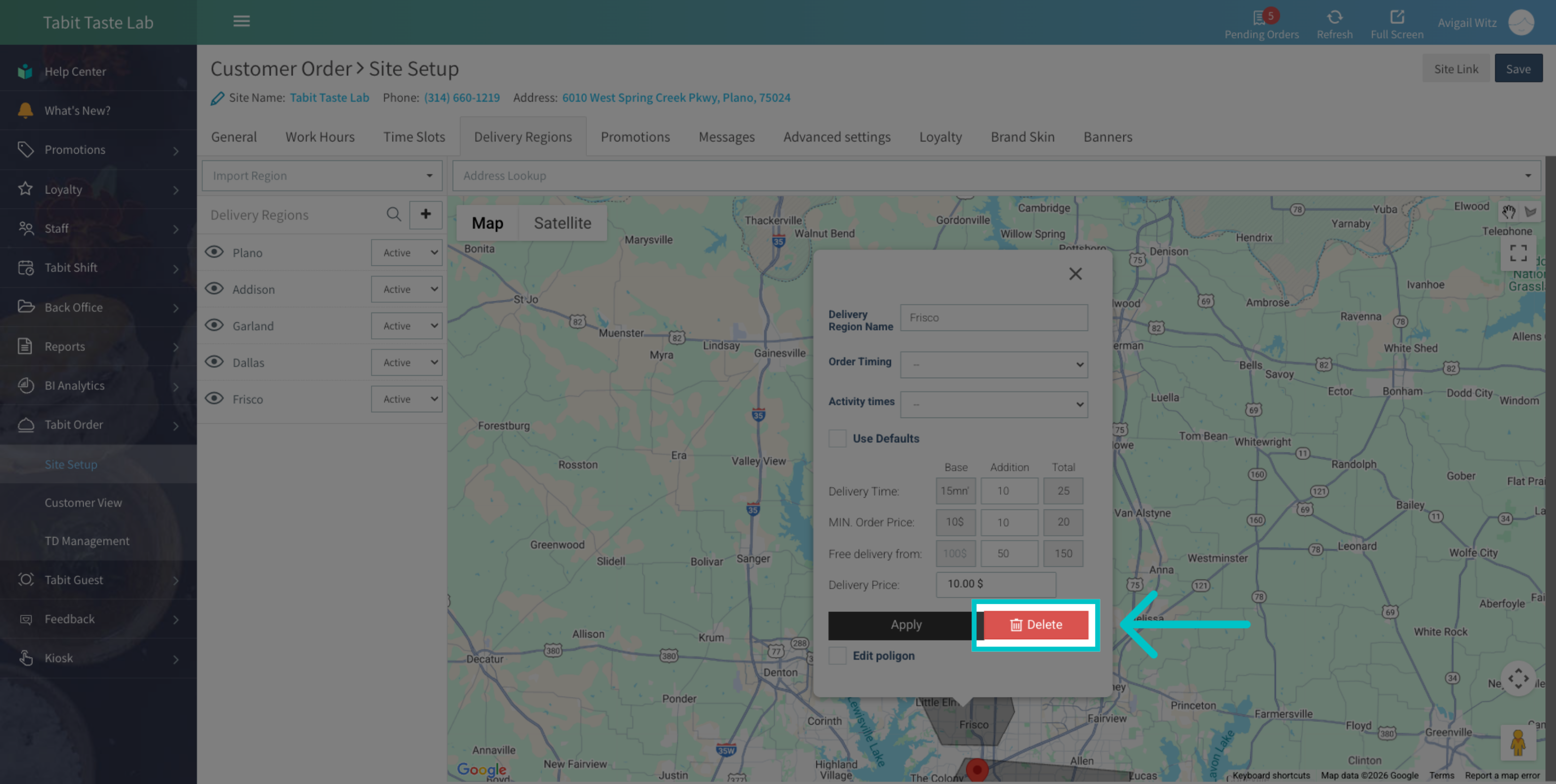
Task: Enter Full Screen mode icon
Action: (1397, 17)
